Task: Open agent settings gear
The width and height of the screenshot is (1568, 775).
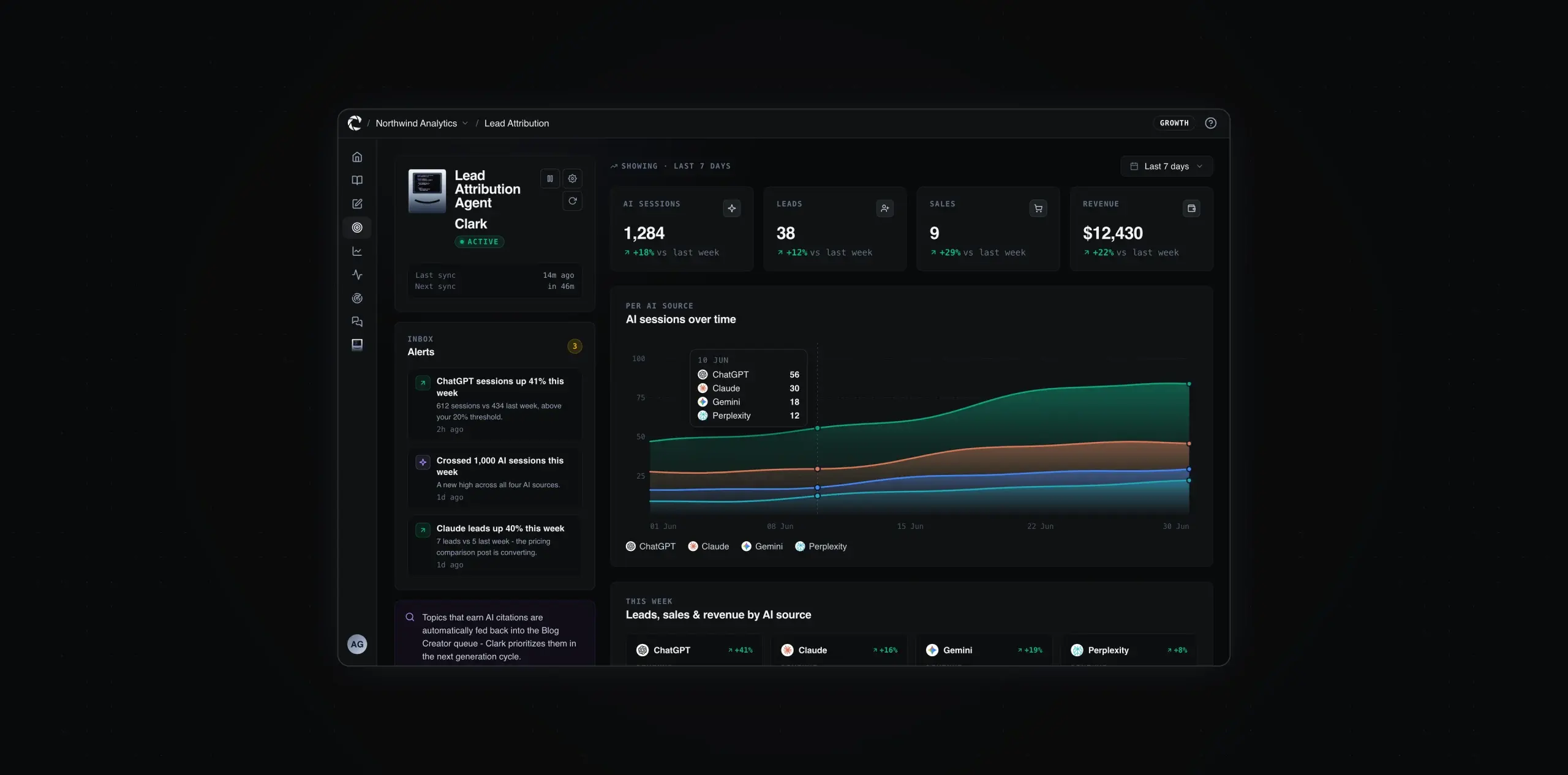Action: 573,179
